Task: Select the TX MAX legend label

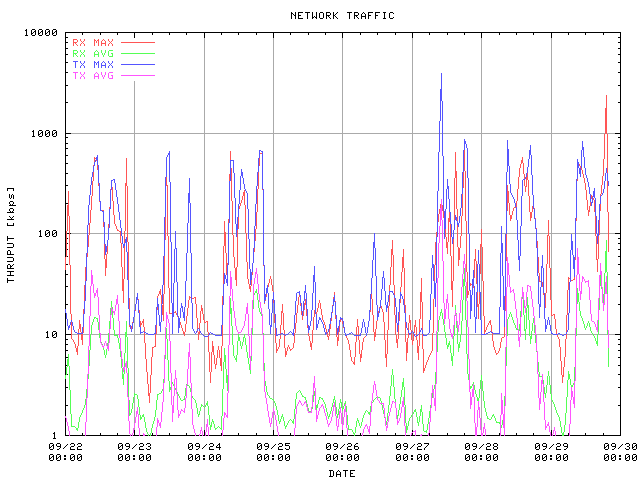Action: click(x=93, y=65)
